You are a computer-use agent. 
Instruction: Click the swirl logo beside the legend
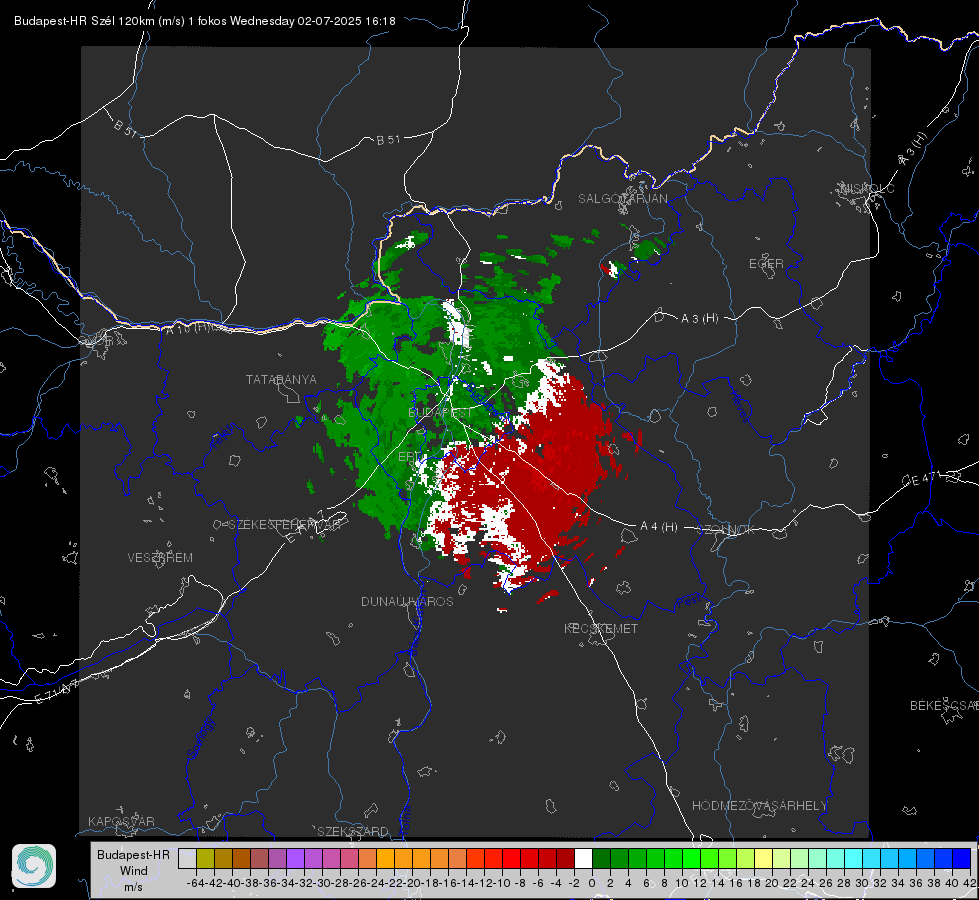(x=34, y=866)
